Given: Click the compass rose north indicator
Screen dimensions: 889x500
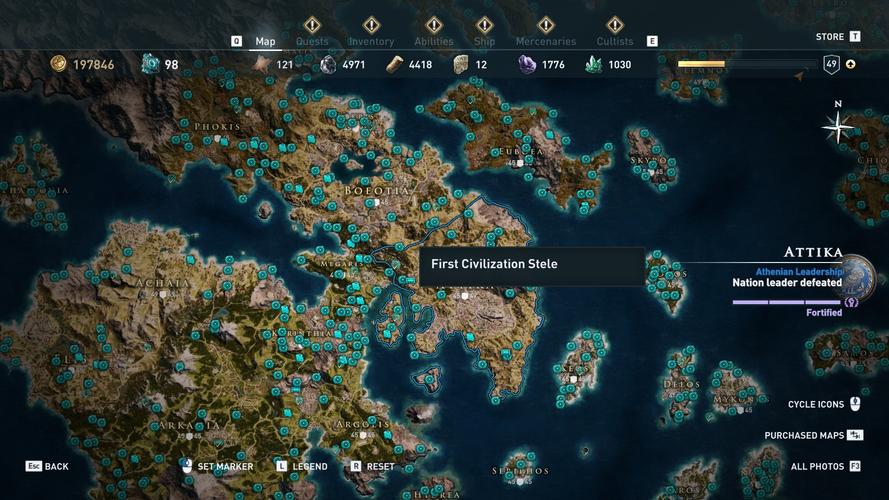Looking at the screenshot, I should click(x=837, y=126).
